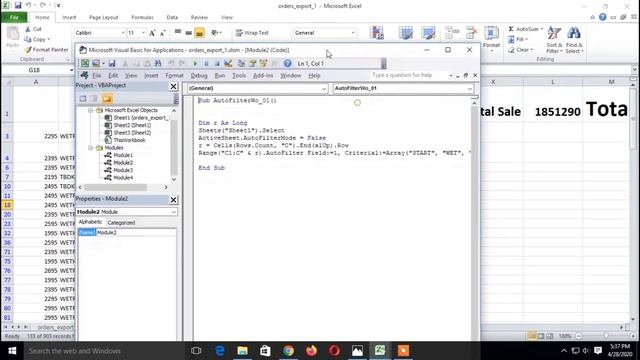Collapse the Microsoft Excel Objects folder

[x=91, y=110]
